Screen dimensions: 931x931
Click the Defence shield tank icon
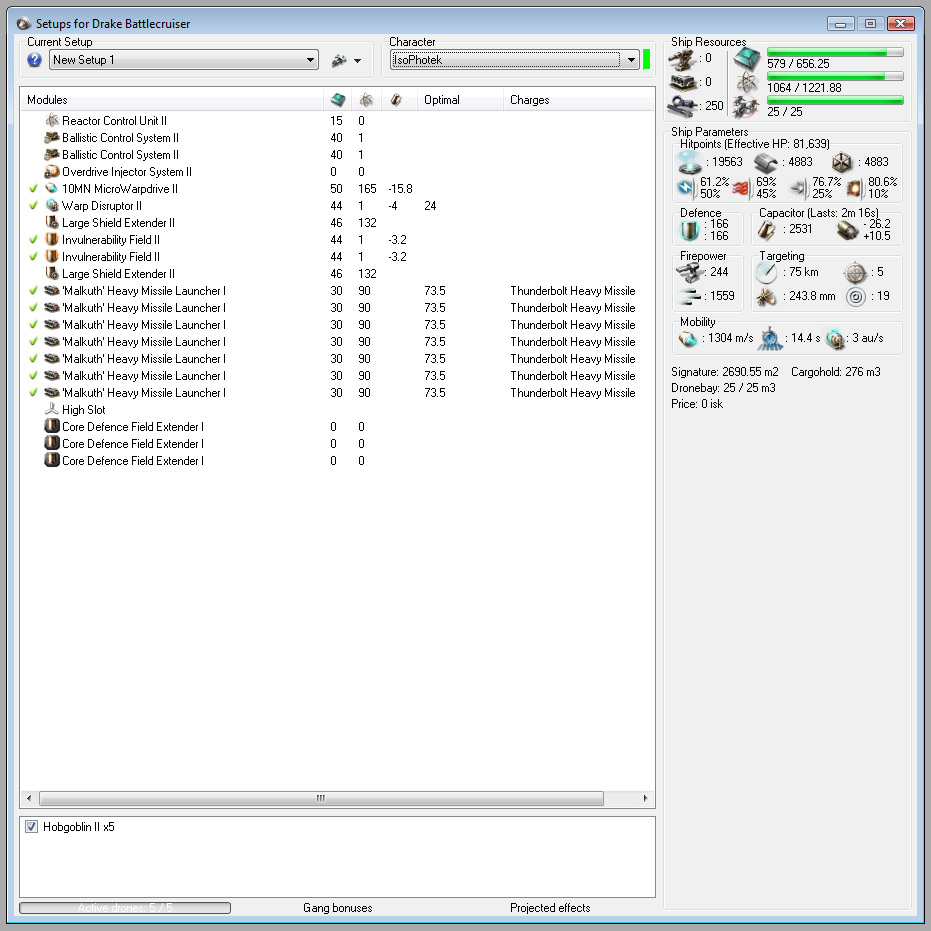point(690,230)
